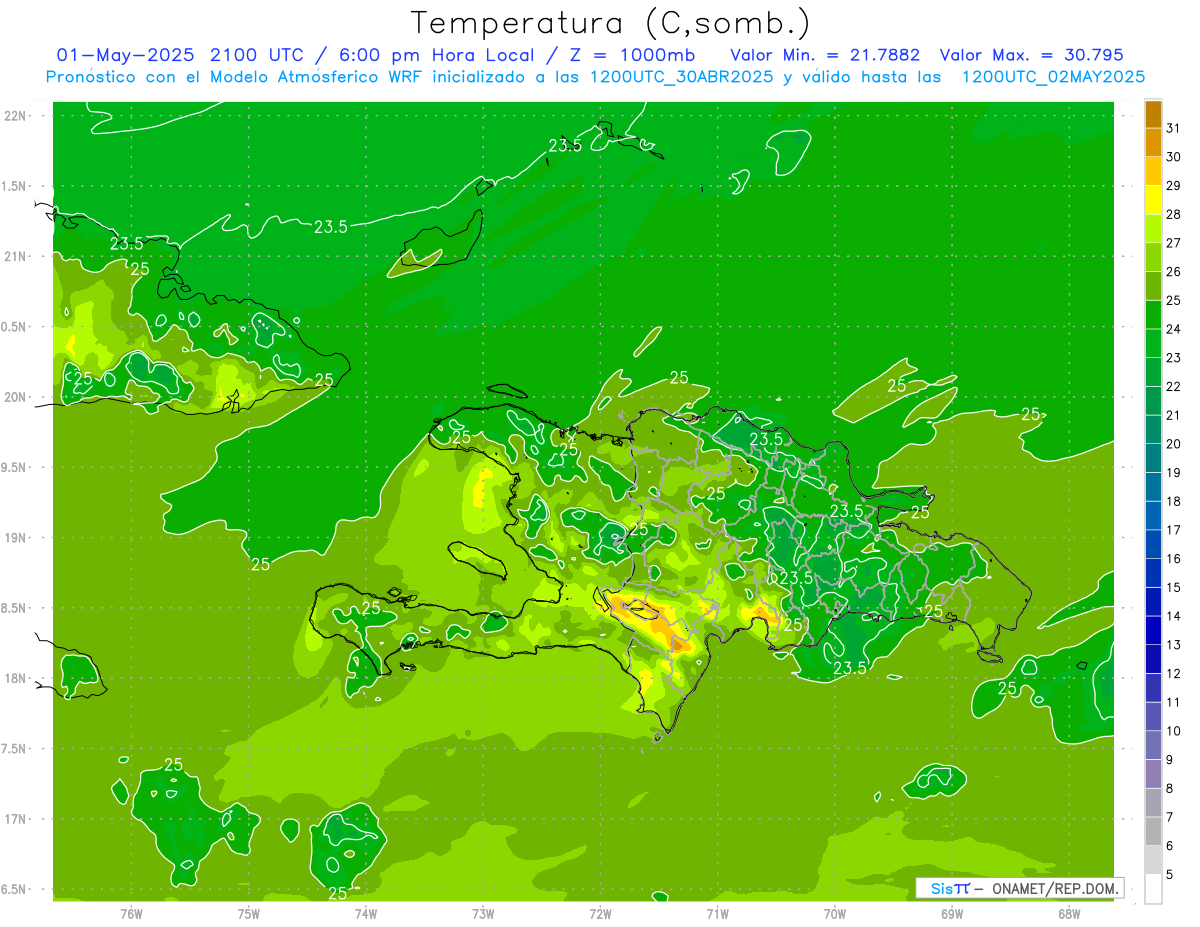Click the legend swatch between 17 and 18

[x=1154, y=516]
